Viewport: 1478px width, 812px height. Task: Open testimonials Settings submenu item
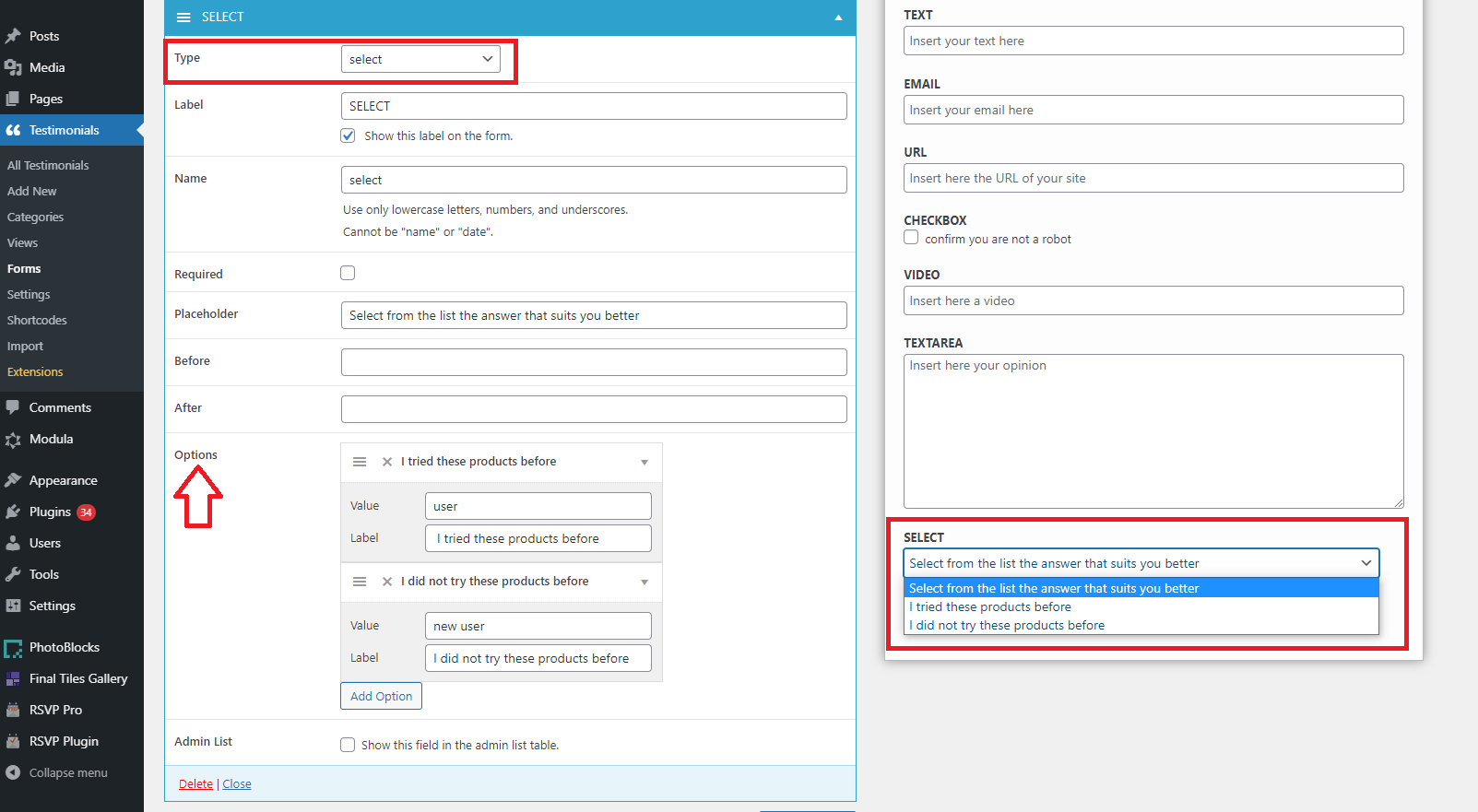click(x=29, y=294)
